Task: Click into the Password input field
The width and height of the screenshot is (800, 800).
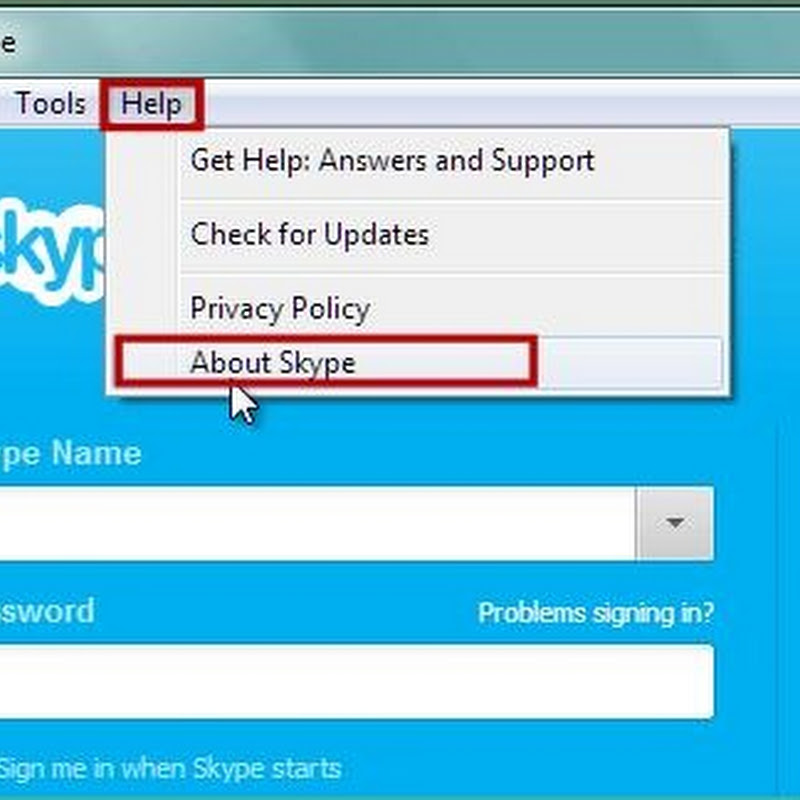Action: click(356, 682)
